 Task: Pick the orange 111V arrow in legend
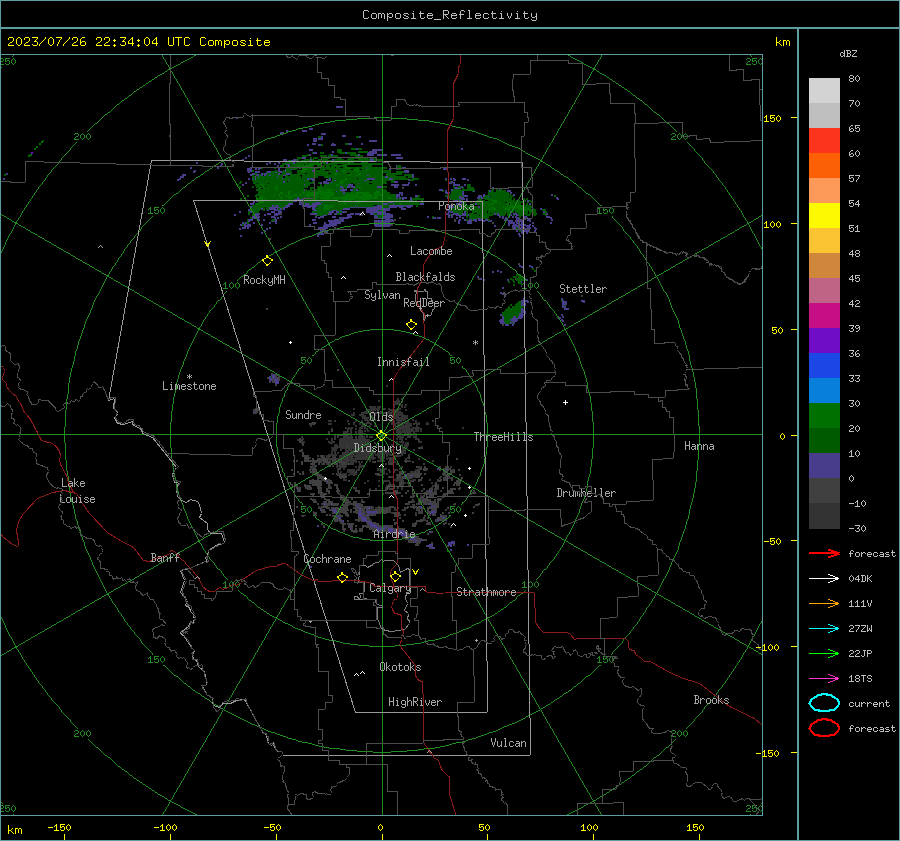tap(824, 603)
